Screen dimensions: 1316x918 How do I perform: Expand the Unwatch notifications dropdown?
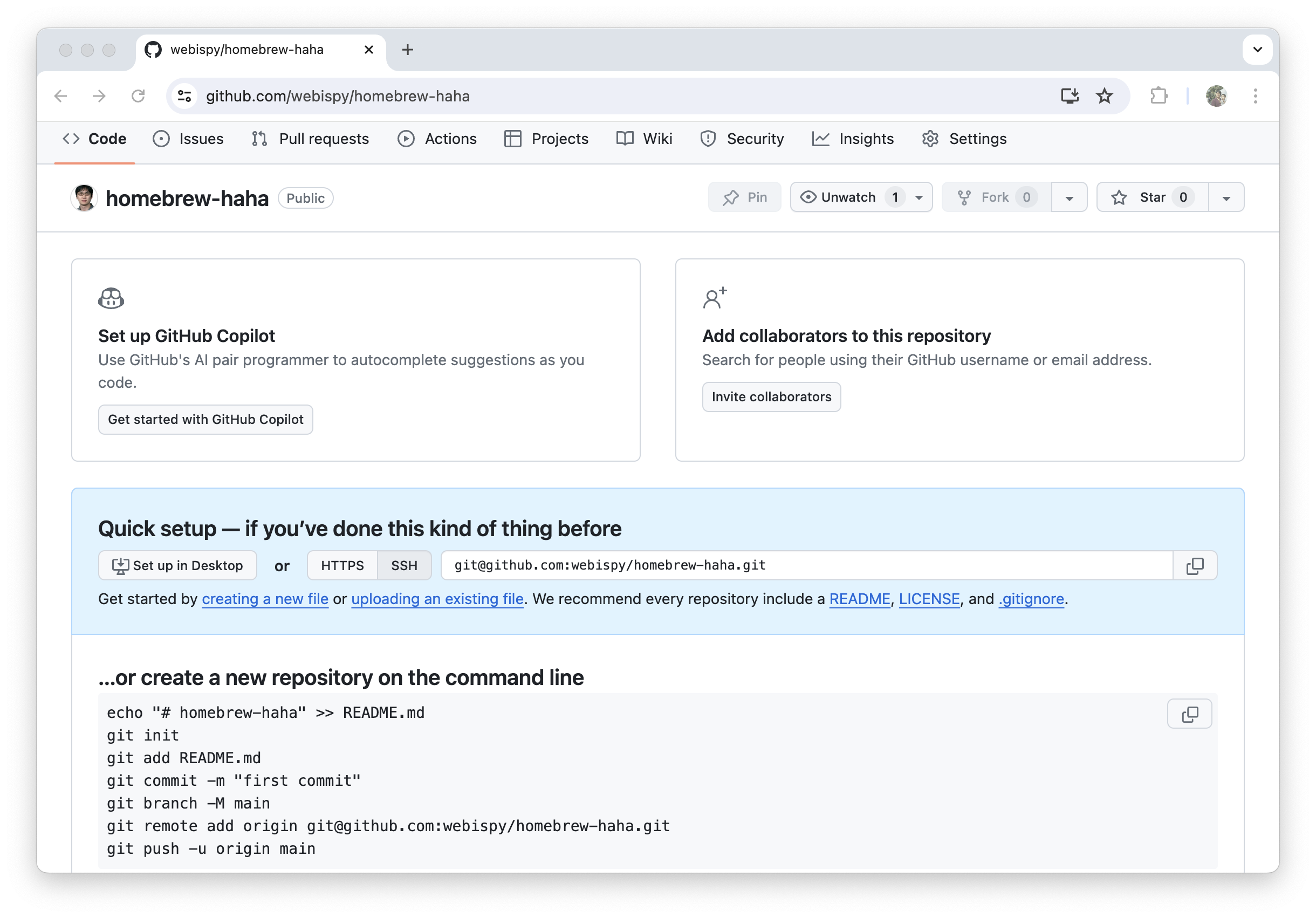click(861, 197)
